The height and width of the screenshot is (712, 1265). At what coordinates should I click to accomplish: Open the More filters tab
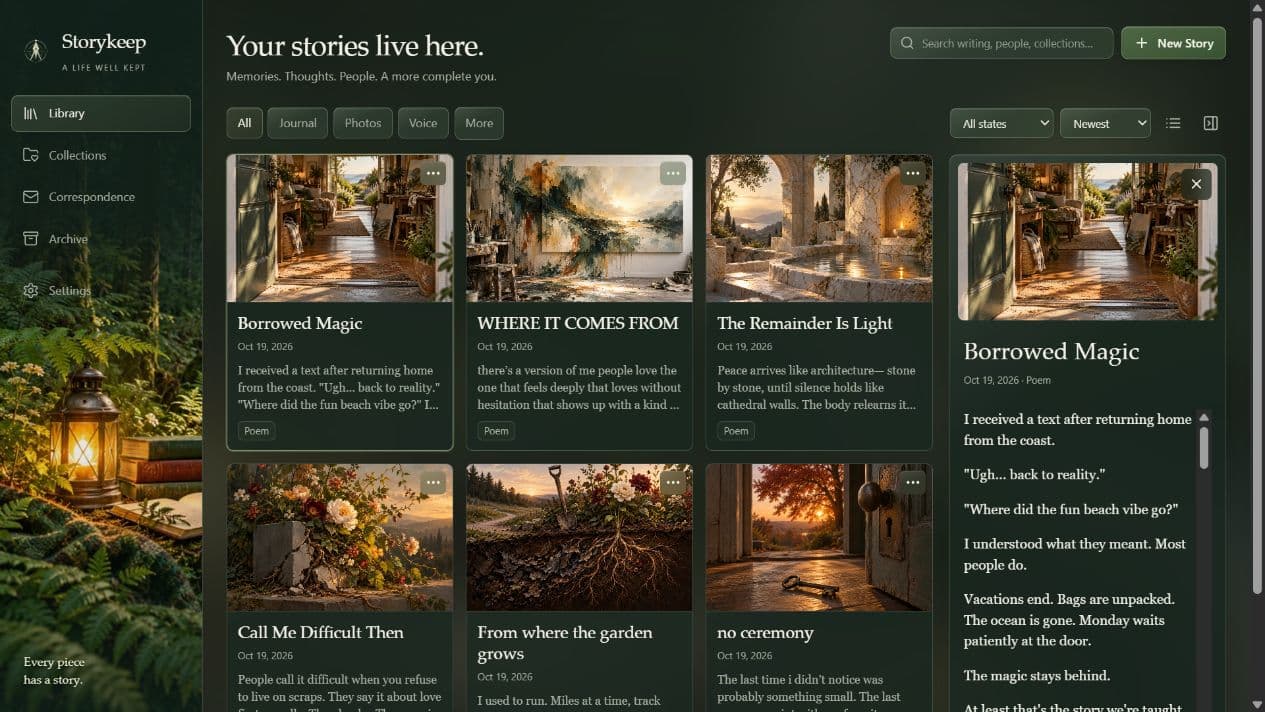[x=479, y=123]
